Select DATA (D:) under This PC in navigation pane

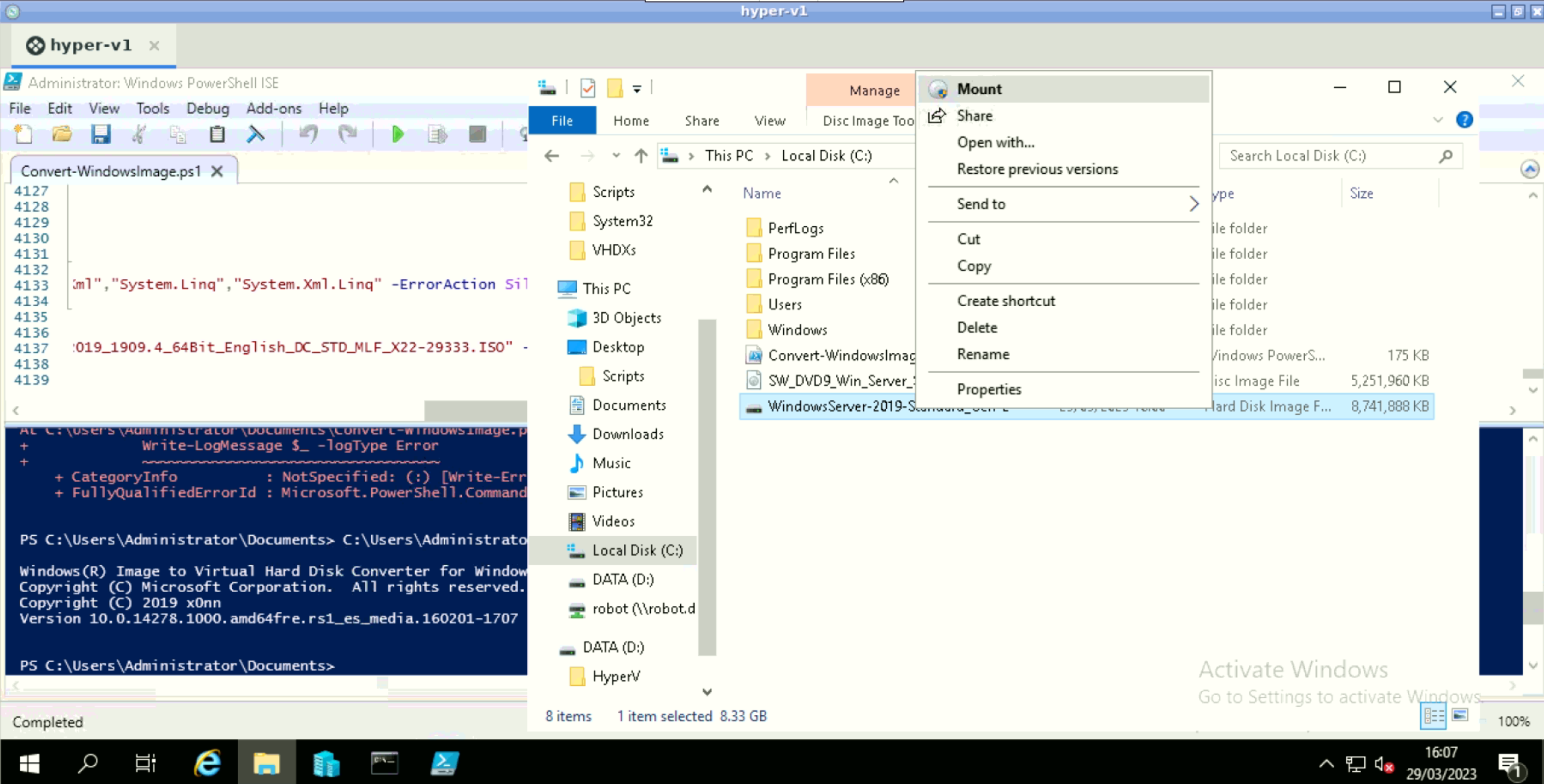pyautogui.click(x=623, y=580)
